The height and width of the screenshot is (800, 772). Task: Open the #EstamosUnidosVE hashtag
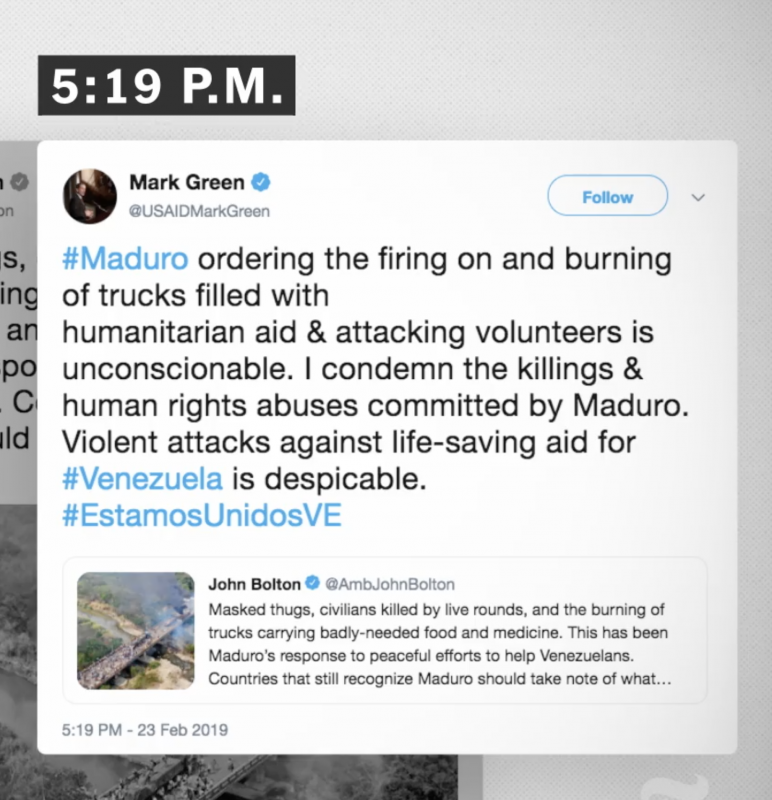pos(202,515)
